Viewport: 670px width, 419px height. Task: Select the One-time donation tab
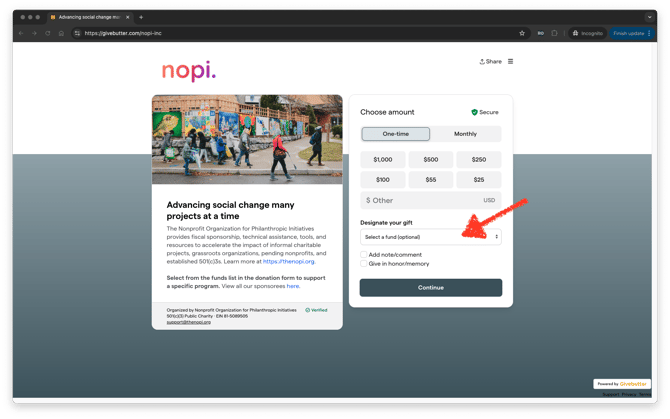coord(396,134)
